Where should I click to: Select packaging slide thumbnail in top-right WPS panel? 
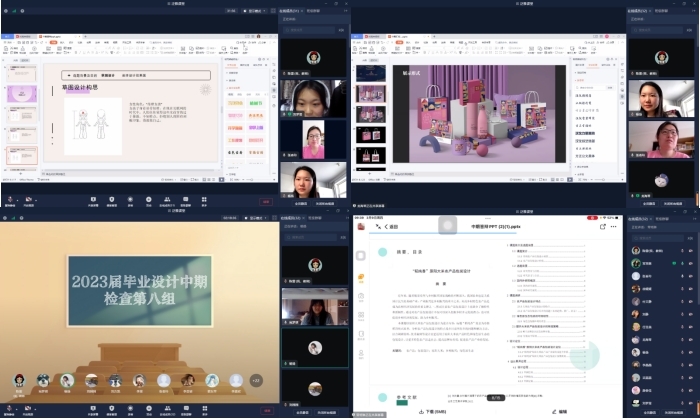click(x=371, y=94)
